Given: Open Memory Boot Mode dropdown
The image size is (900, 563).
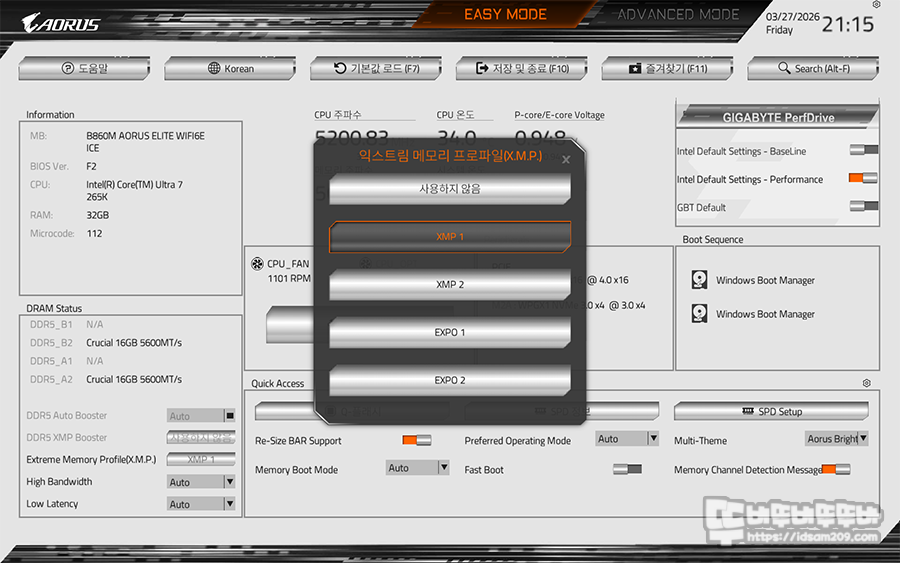Looking at the screenshot, I should point(417,468).
